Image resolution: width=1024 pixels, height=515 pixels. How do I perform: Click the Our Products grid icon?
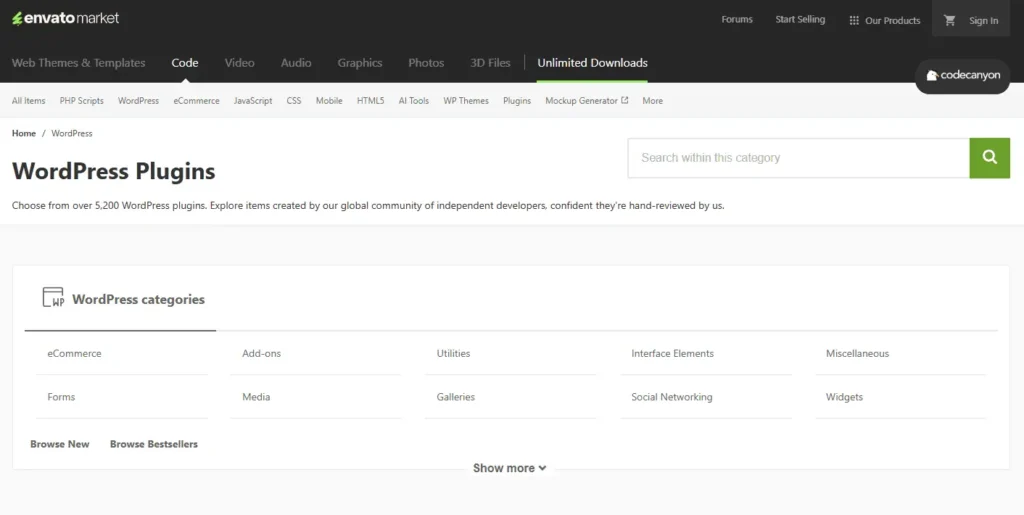click(854, 20)
